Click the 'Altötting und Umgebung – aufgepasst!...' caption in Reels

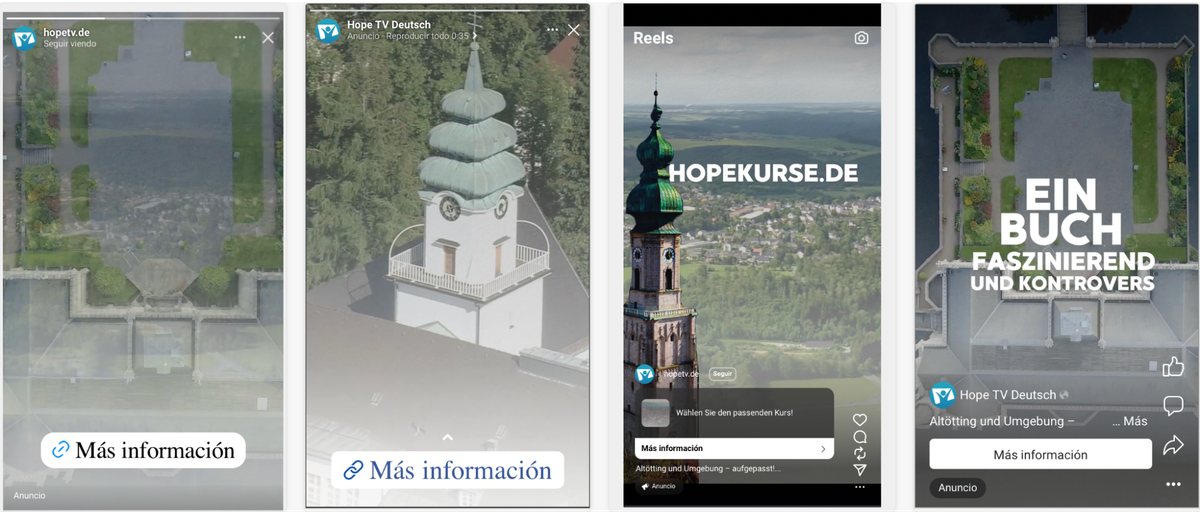tap(708, 468)
